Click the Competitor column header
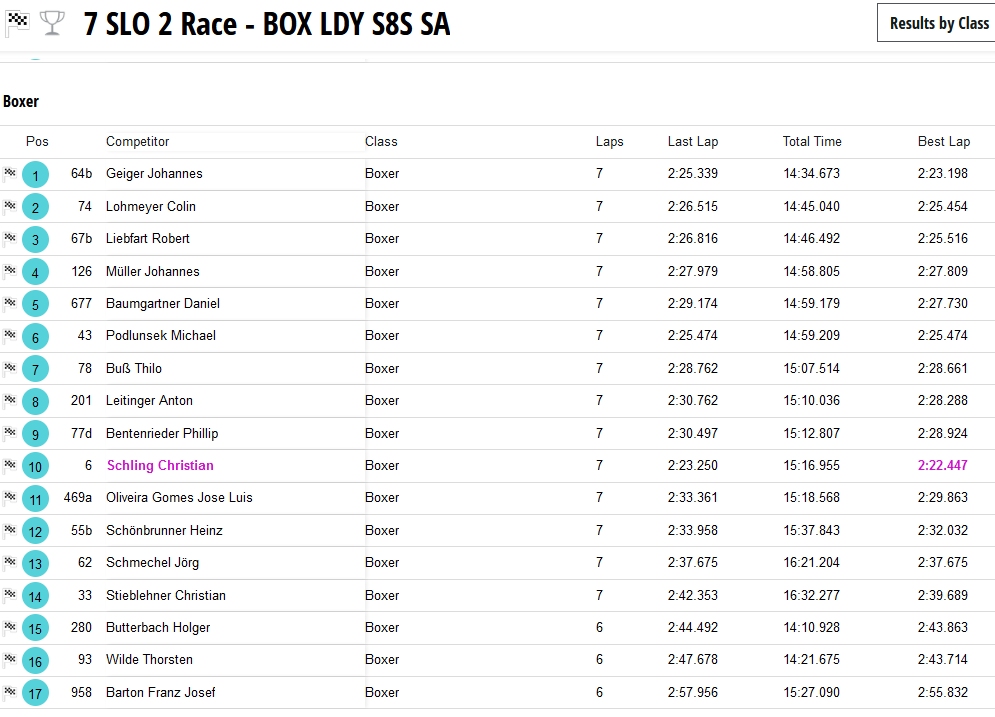 click(138, 141)
